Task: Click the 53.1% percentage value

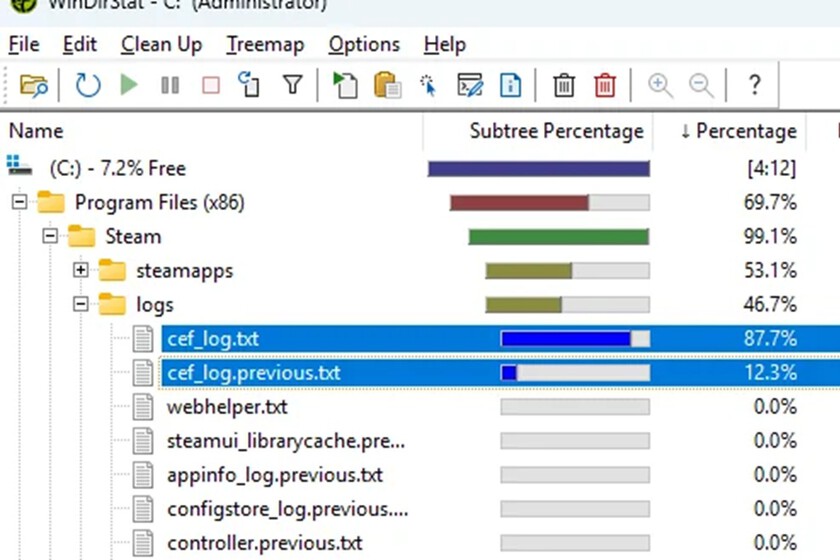Action: (x=770, y=270)
